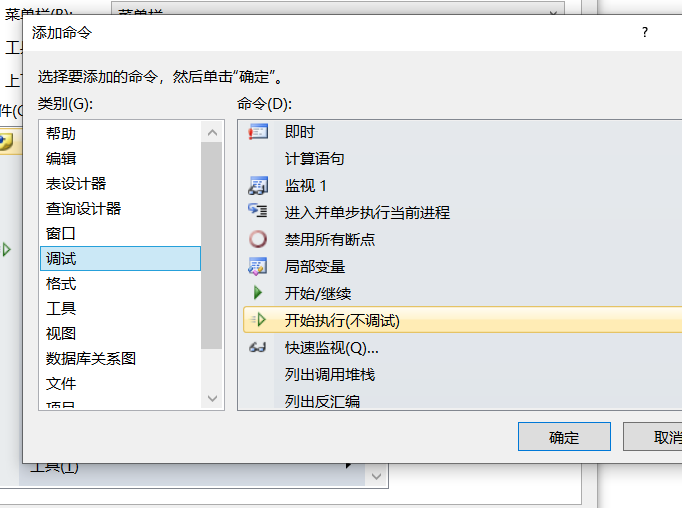This screenshot has width=682, height=508.
Task: Select the 即时 immediate window icon
Action: tap(258, 132)
